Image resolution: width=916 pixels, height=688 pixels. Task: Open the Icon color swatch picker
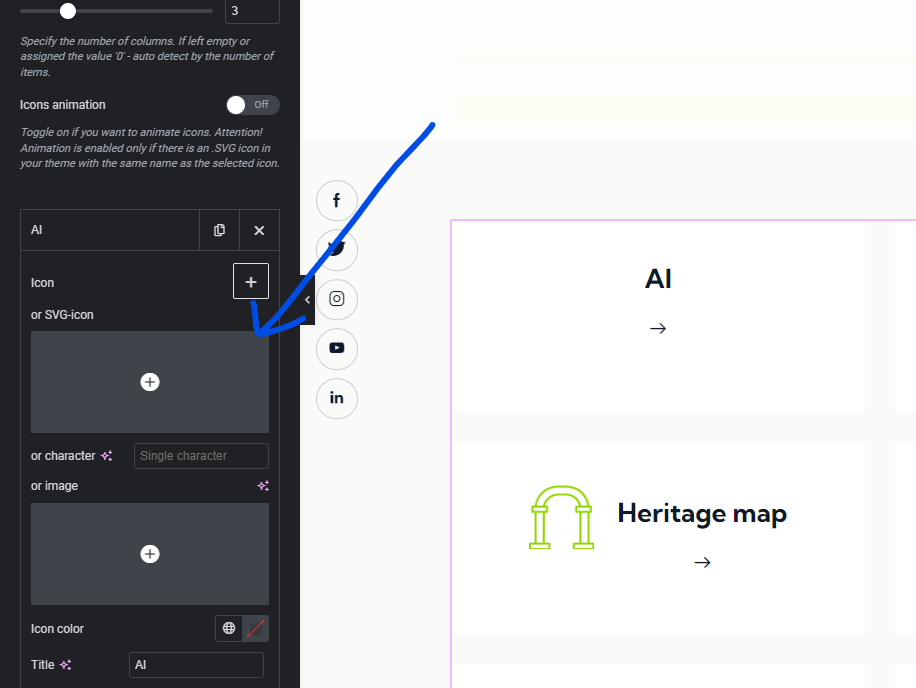[x=256, y=628]
